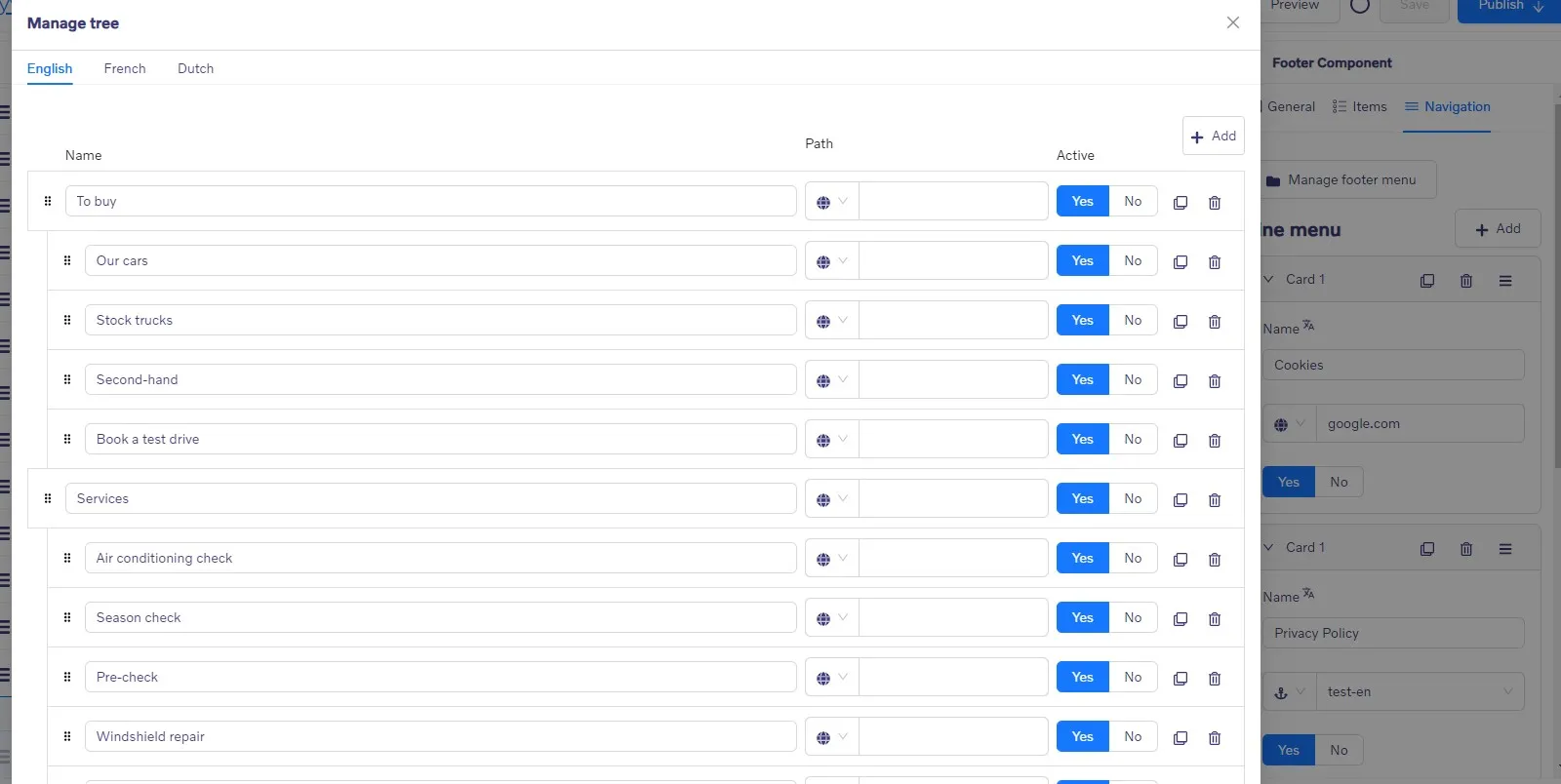The width and height of the screenshot is (1561, 784).
Task: Add a new item to the tree
Action: tap(1214, 136)
